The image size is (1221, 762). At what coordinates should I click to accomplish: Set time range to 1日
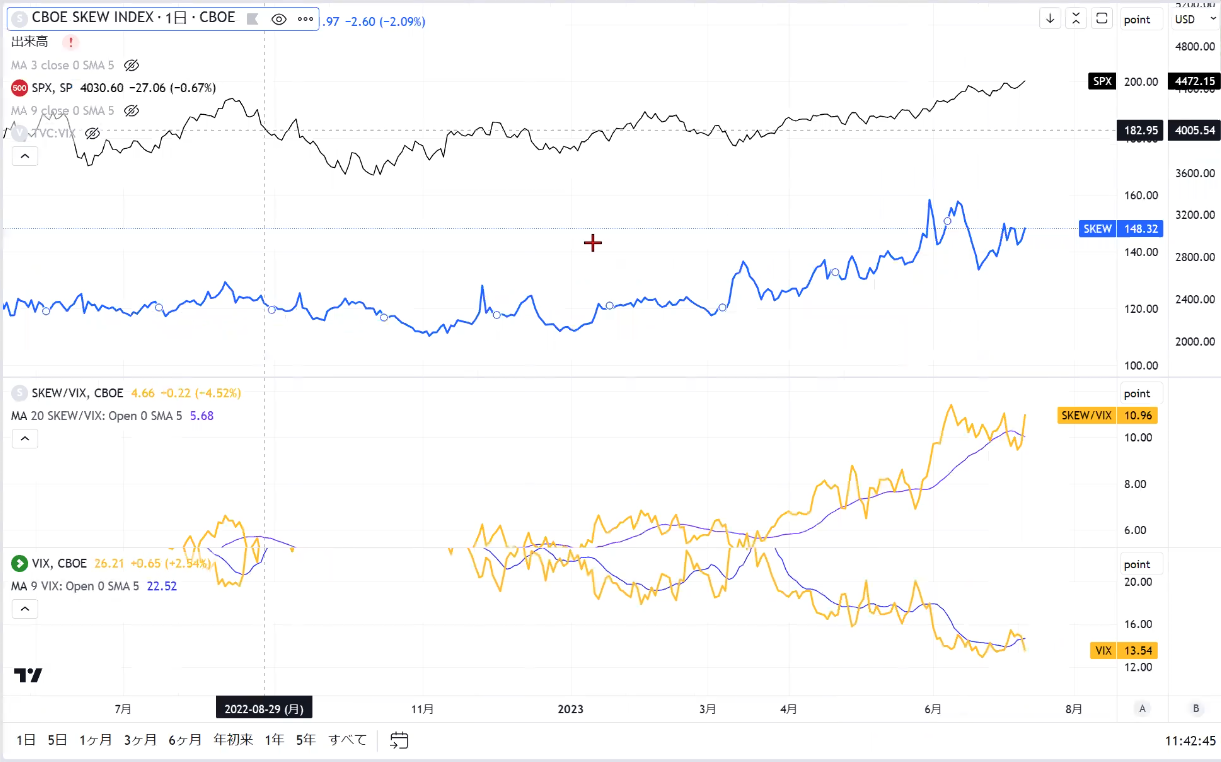pyautogui.click(x=26, y=740)
